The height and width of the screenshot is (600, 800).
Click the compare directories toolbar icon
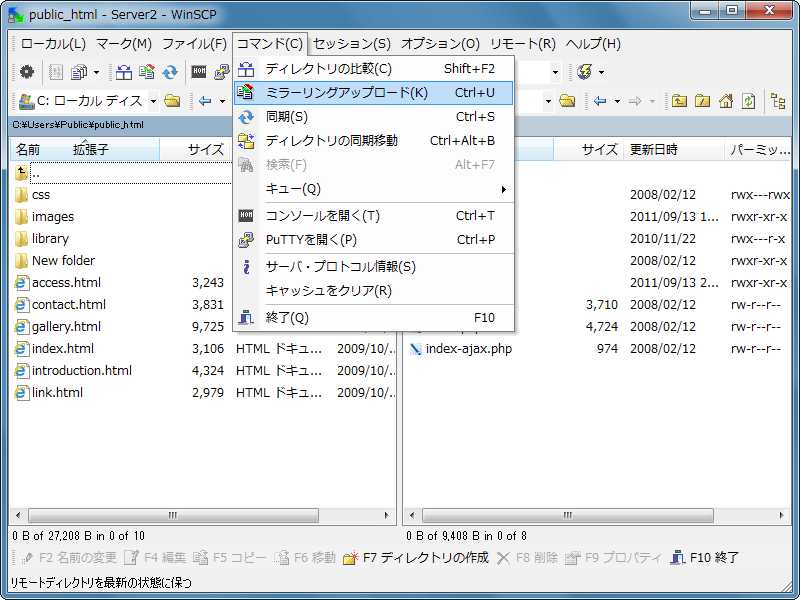click(123, 72)
